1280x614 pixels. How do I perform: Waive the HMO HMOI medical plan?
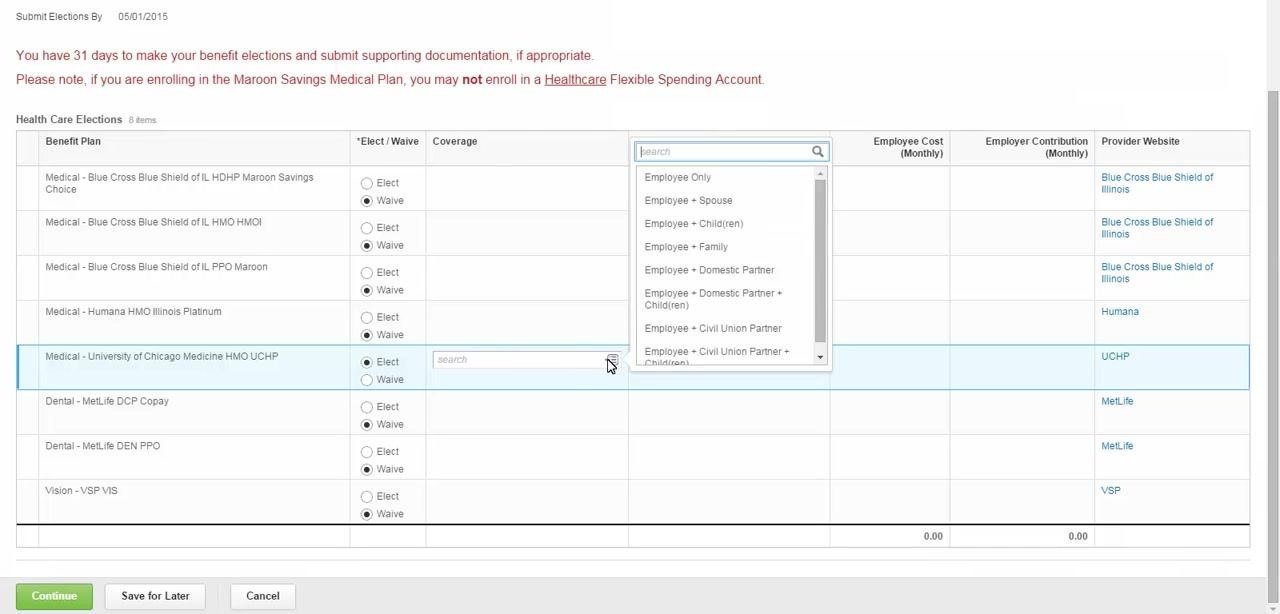(367, 246)
